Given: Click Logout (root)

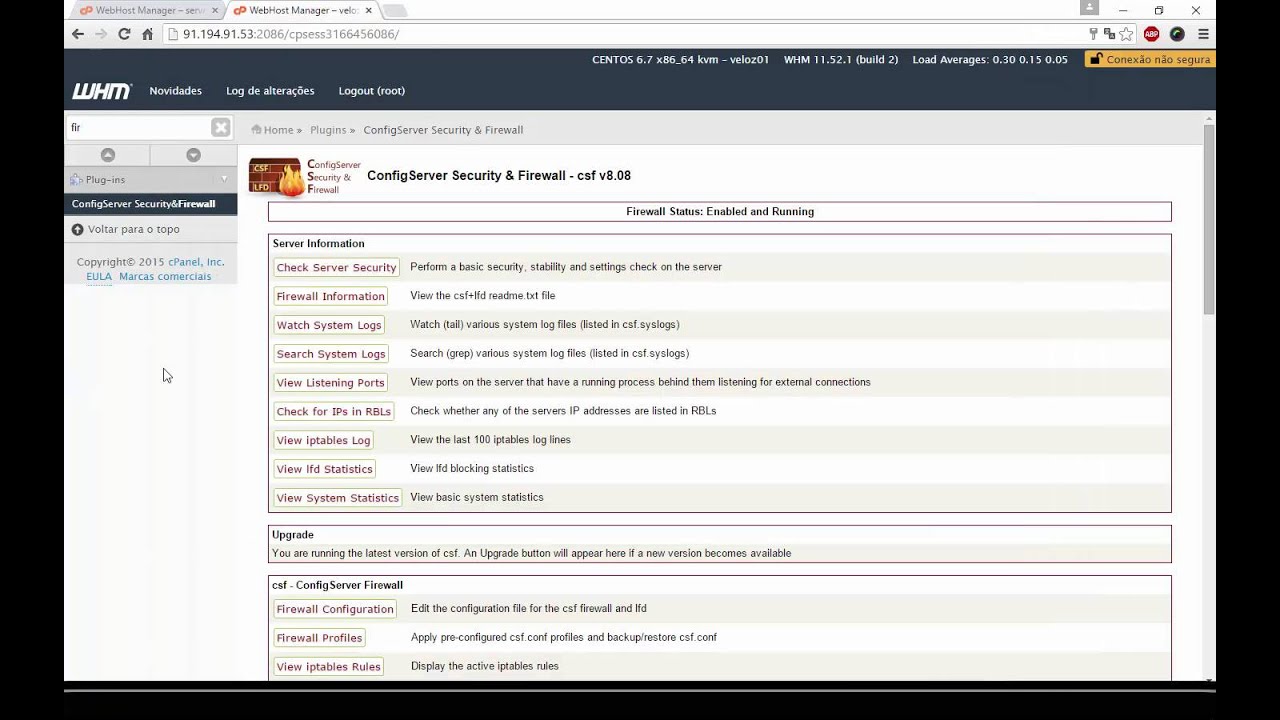Looking at the screenshot, I should (372, 91).
